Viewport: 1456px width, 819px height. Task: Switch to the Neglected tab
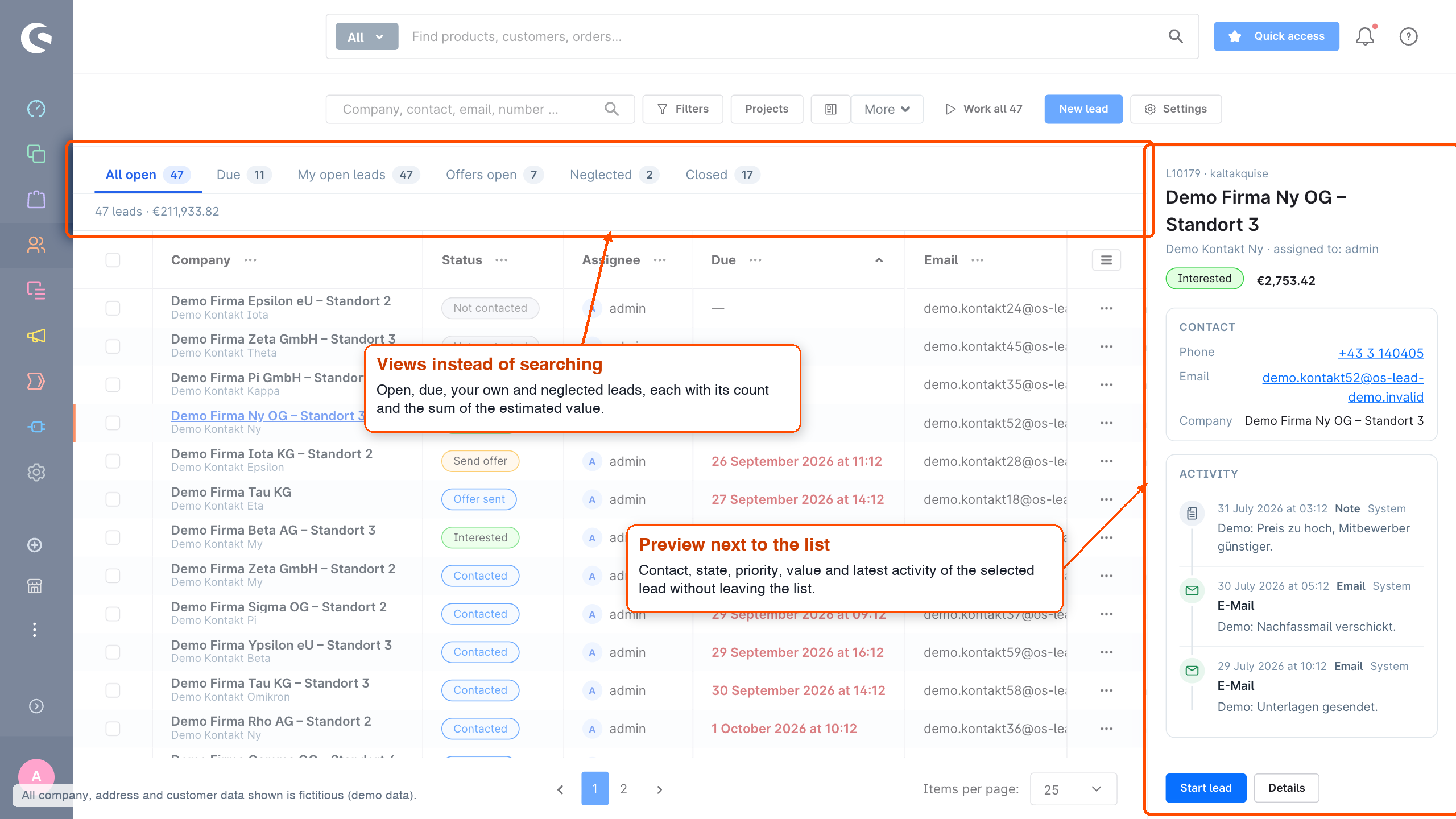point(614,175)
